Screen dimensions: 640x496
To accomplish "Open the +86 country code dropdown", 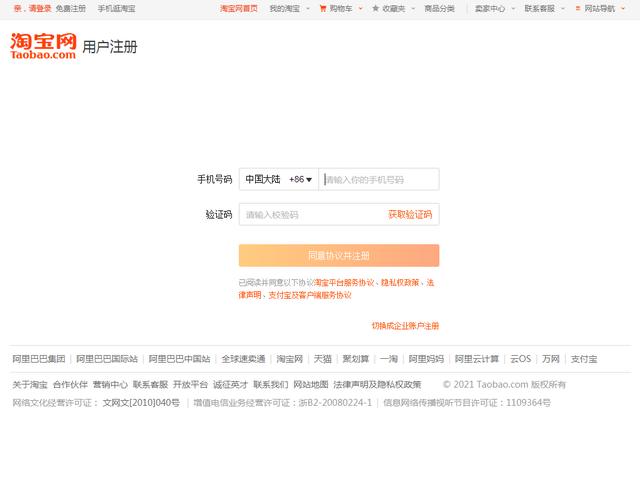I will [x=301, y=180].
